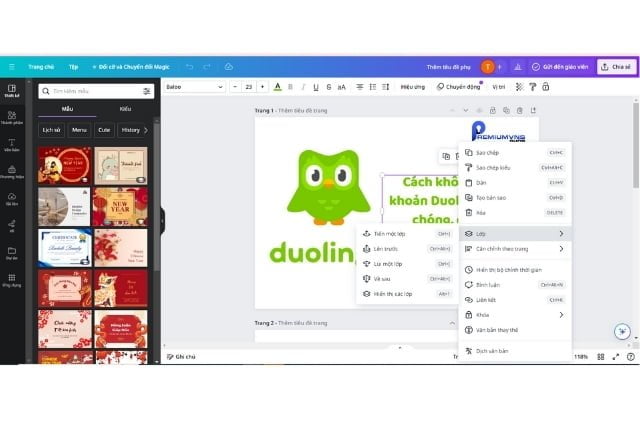Image resolution: width=640 pixels, height=432 pixels.
Task: Open the Ứng dụng apps panel
Action: [x=12, y=280]
